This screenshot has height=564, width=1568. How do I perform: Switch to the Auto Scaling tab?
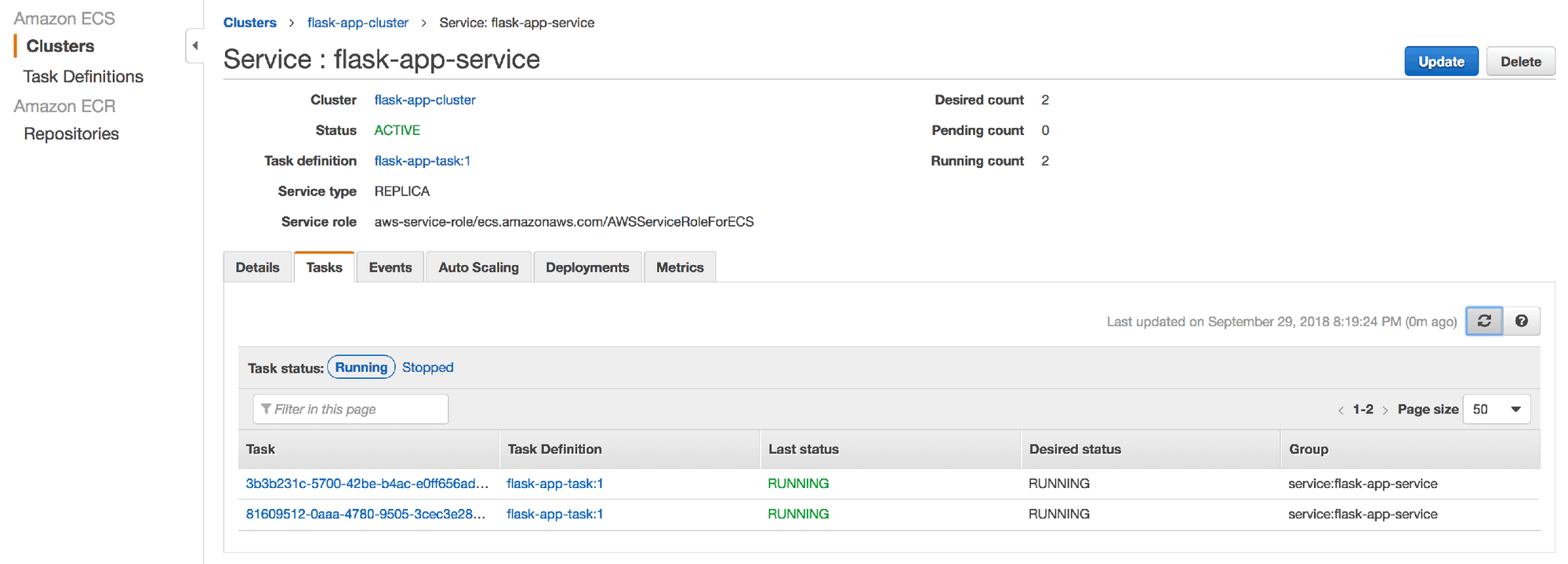pos(478,267)
